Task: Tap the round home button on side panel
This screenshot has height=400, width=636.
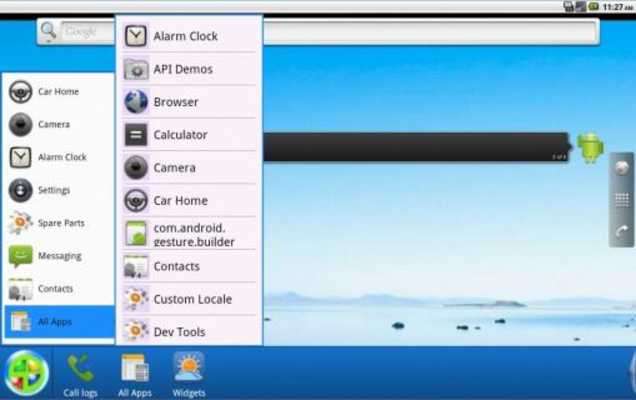Action: (x=622, y=168)
